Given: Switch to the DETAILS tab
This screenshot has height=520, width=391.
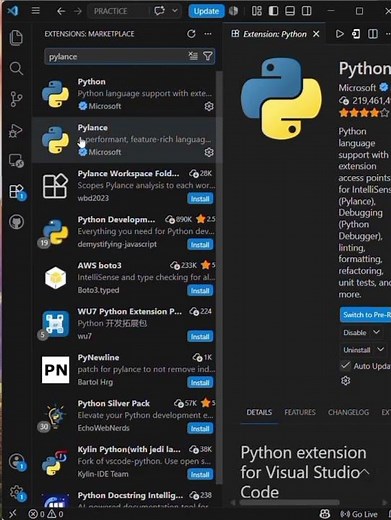Looking at the screenshot, I should pyautogui.click(x=259, y=412).
